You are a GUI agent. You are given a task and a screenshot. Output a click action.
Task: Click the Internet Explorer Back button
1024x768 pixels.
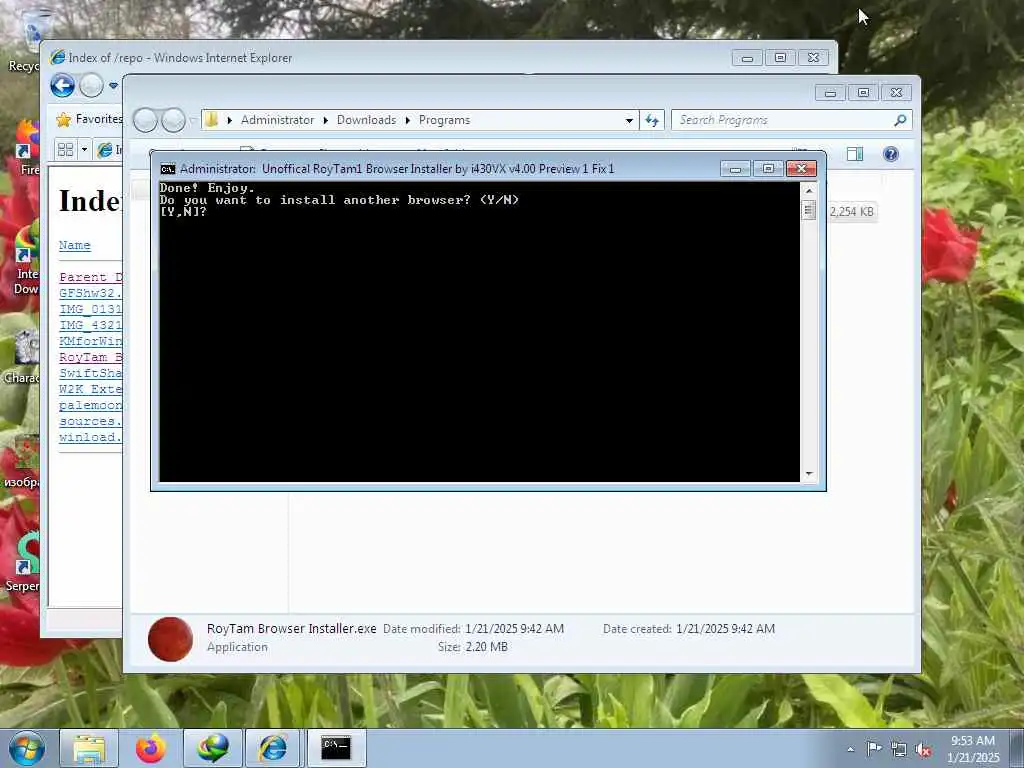63,86
